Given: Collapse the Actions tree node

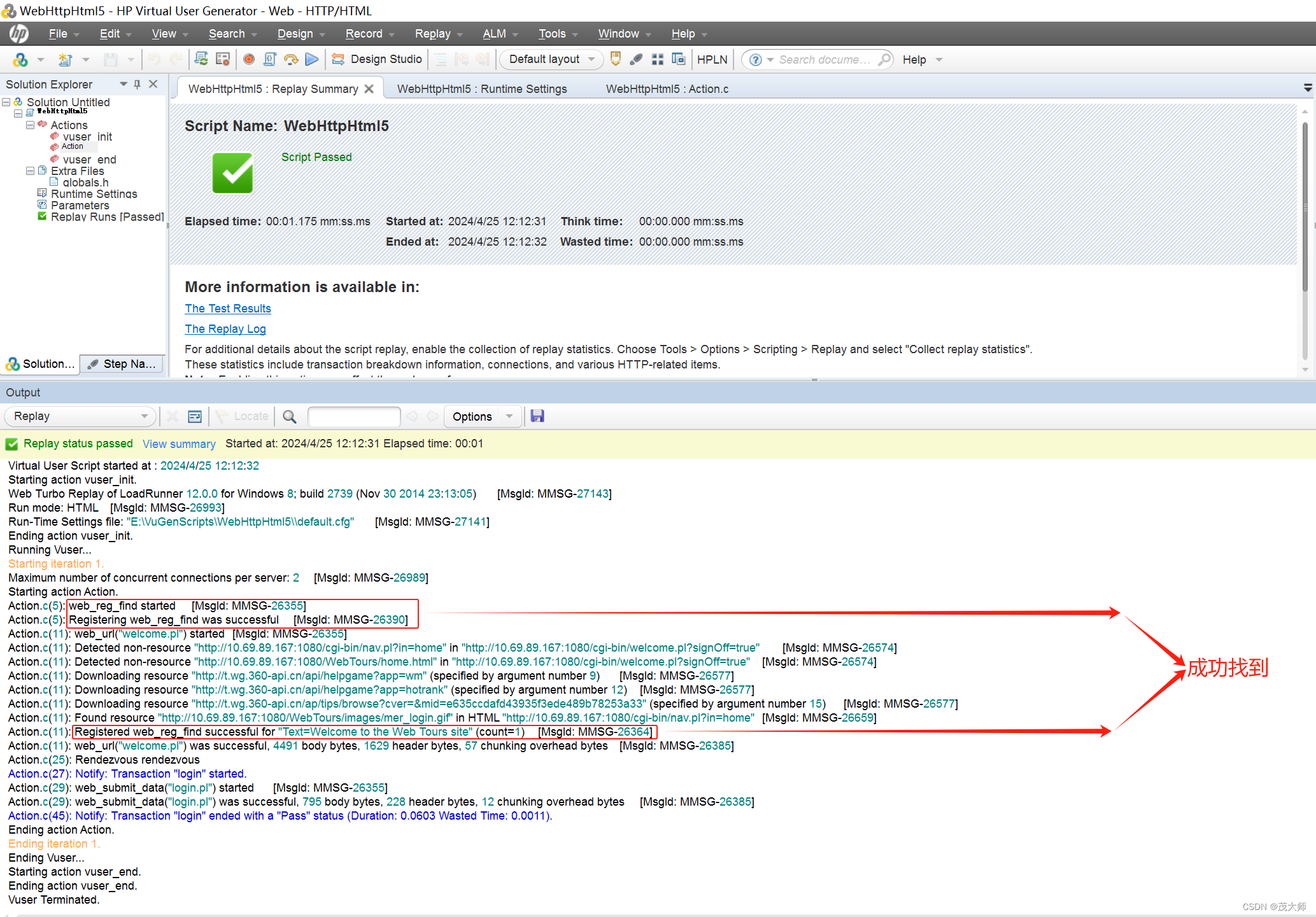Looking at the screenshot, I should (30, 125).
